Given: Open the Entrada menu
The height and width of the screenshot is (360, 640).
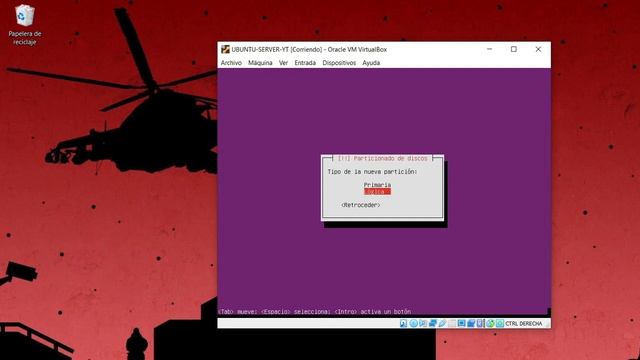Looking at the screenshot, I should coord(305,63).
